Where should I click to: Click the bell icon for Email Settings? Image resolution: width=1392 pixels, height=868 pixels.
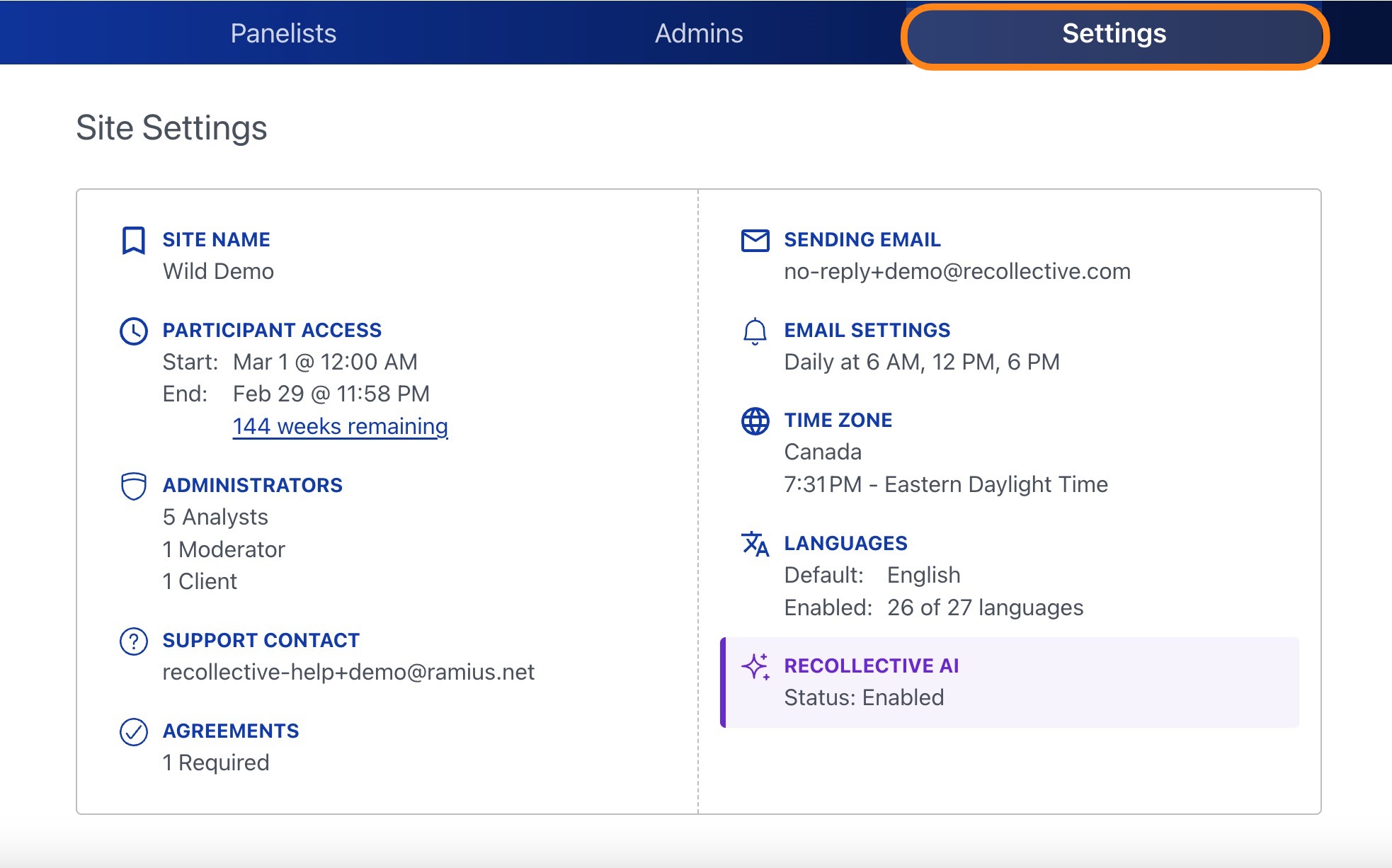[755, 331]
